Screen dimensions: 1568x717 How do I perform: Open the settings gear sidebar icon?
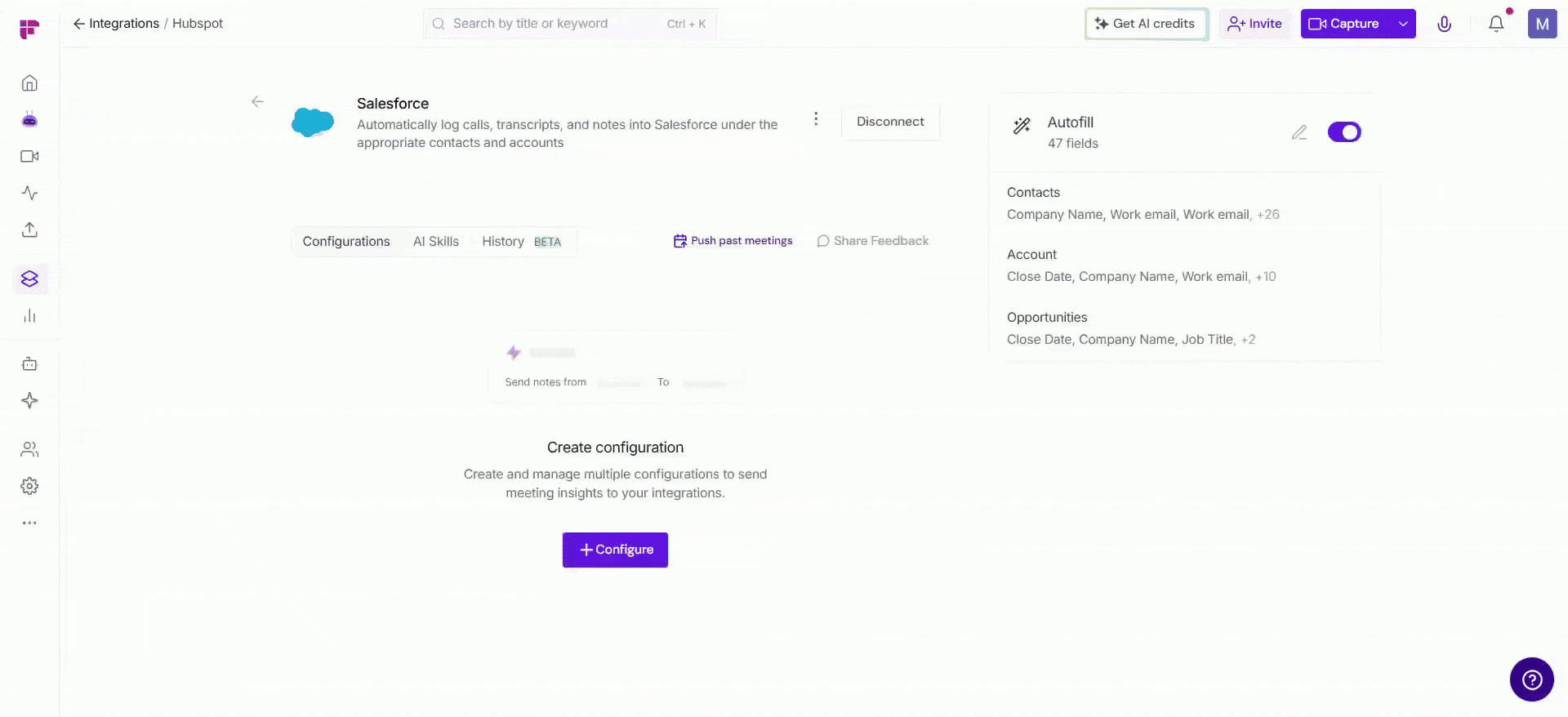[29, 486]
